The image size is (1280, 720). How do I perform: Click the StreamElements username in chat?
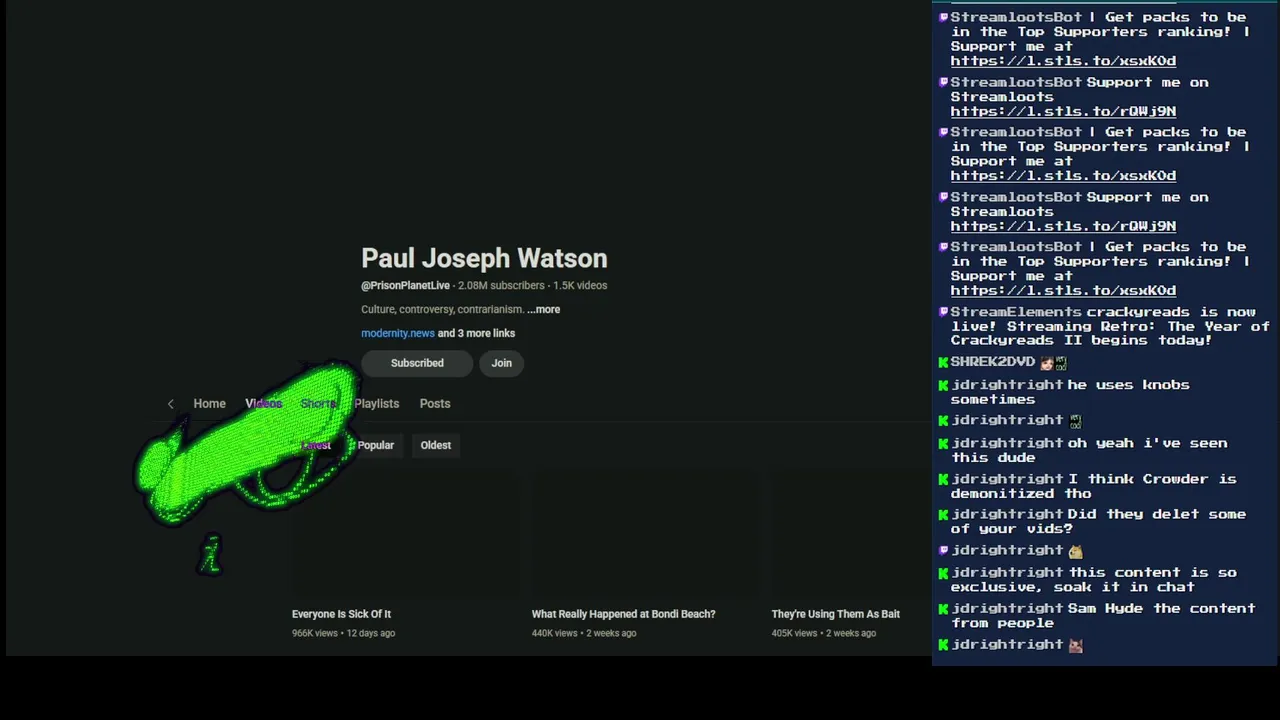point(1016,312)
